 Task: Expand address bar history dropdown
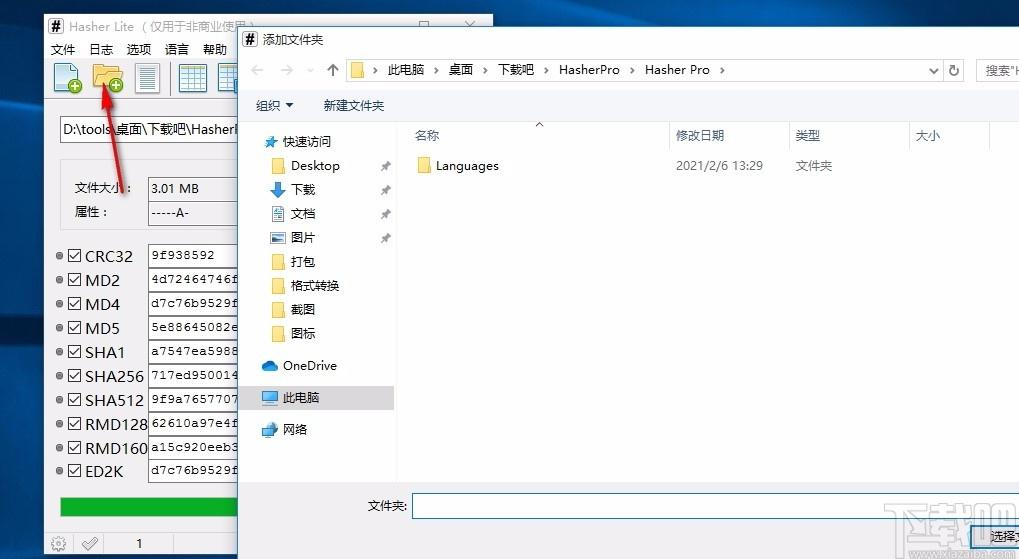pos(934,70)
